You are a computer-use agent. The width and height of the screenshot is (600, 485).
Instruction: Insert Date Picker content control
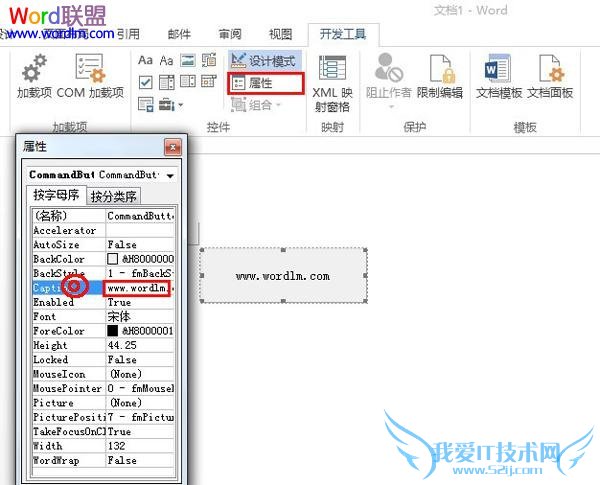point(209,81)
